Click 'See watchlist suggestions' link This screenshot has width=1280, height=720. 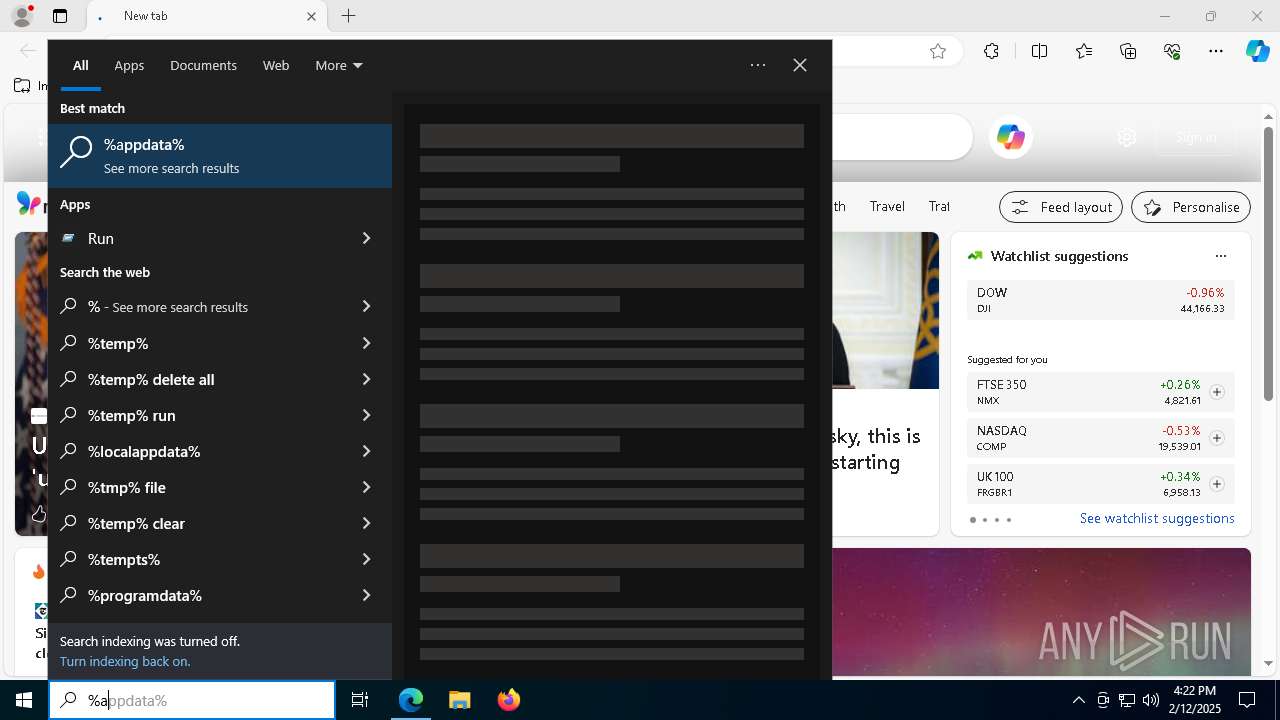1157,518
